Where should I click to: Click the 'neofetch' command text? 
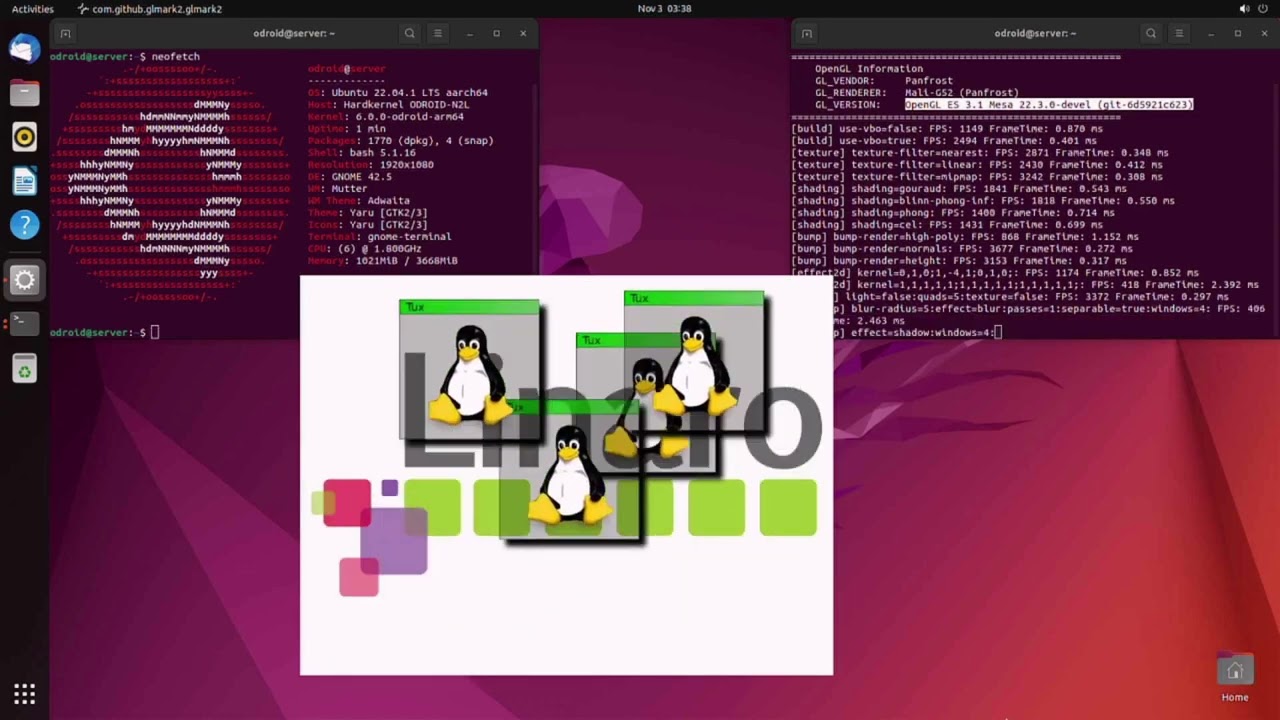coord(176,57)
